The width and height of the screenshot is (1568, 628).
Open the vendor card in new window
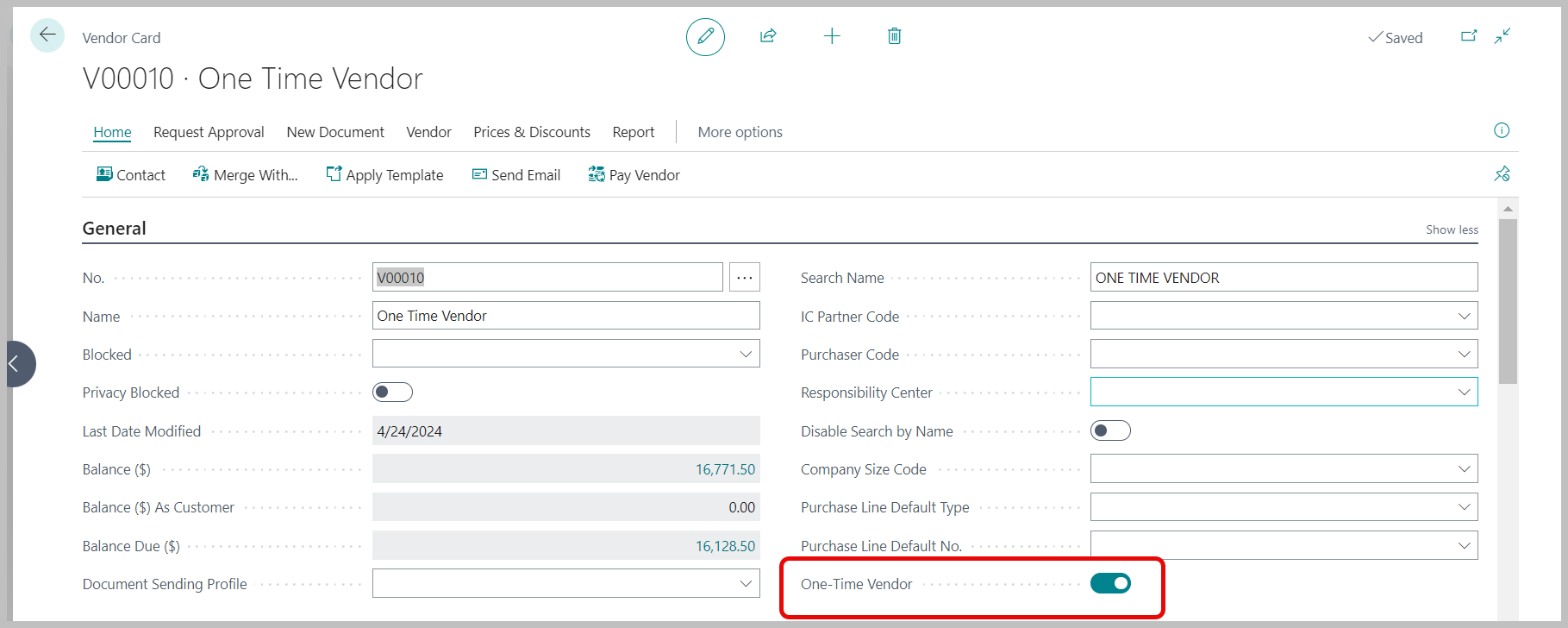coord(1469,36)
